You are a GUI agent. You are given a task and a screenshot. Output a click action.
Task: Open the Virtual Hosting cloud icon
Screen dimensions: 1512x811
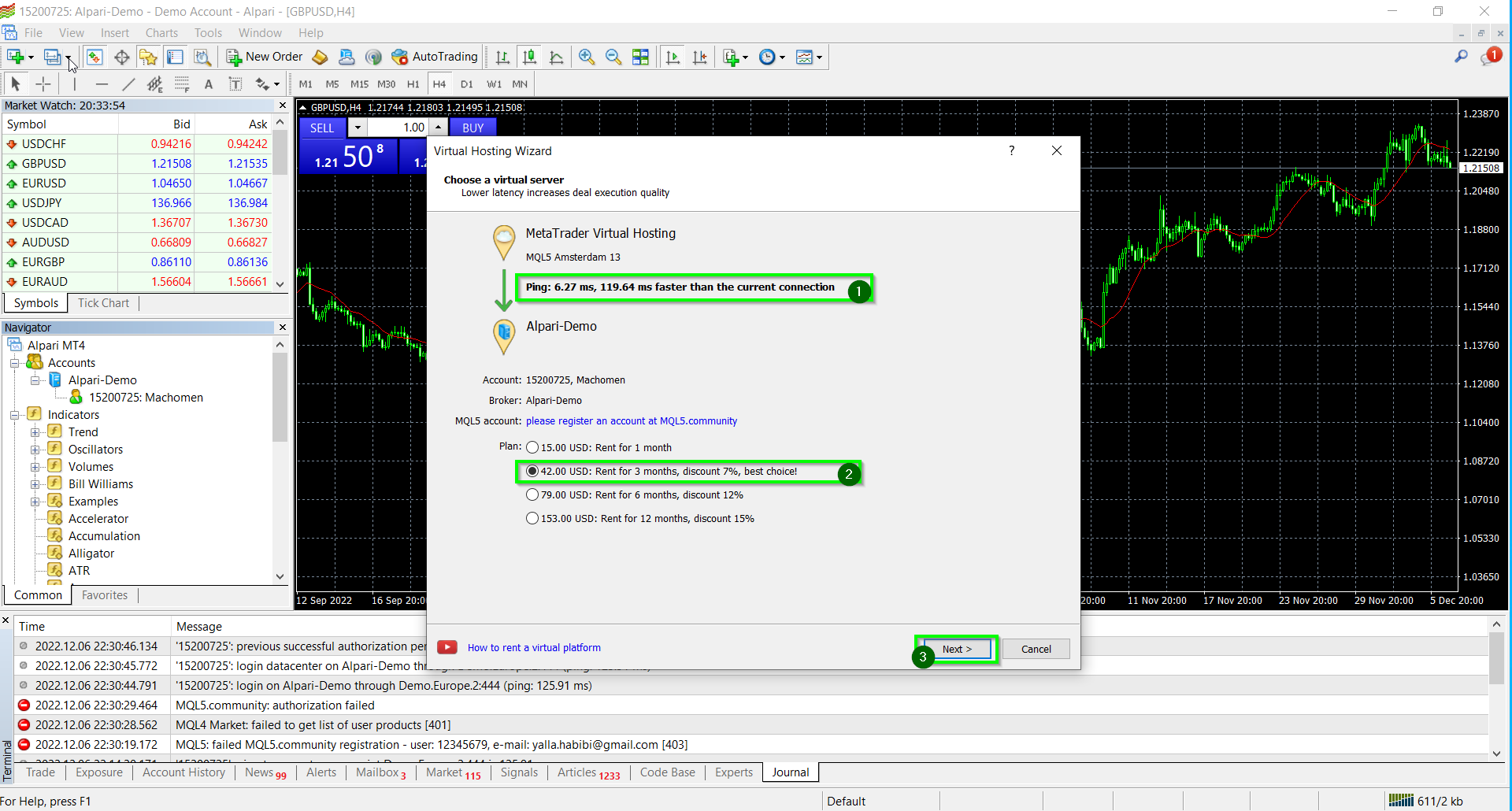[346, 57]
